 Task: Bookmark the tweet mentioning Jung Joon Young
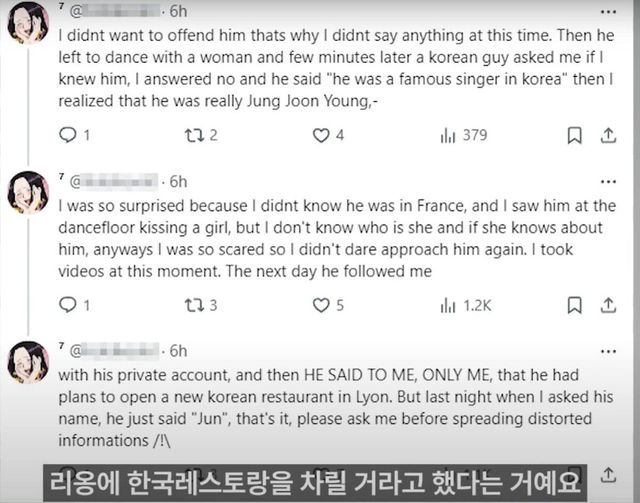(574, 135)
